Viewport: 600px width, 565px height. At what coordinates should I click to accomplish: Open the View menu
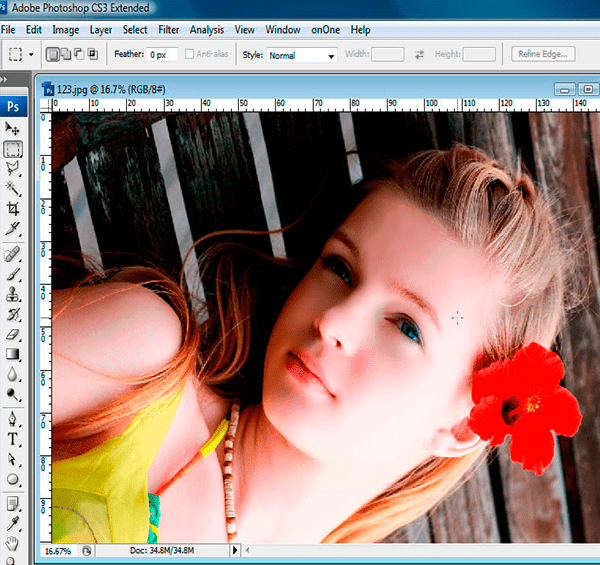click(x=245, y=30)
